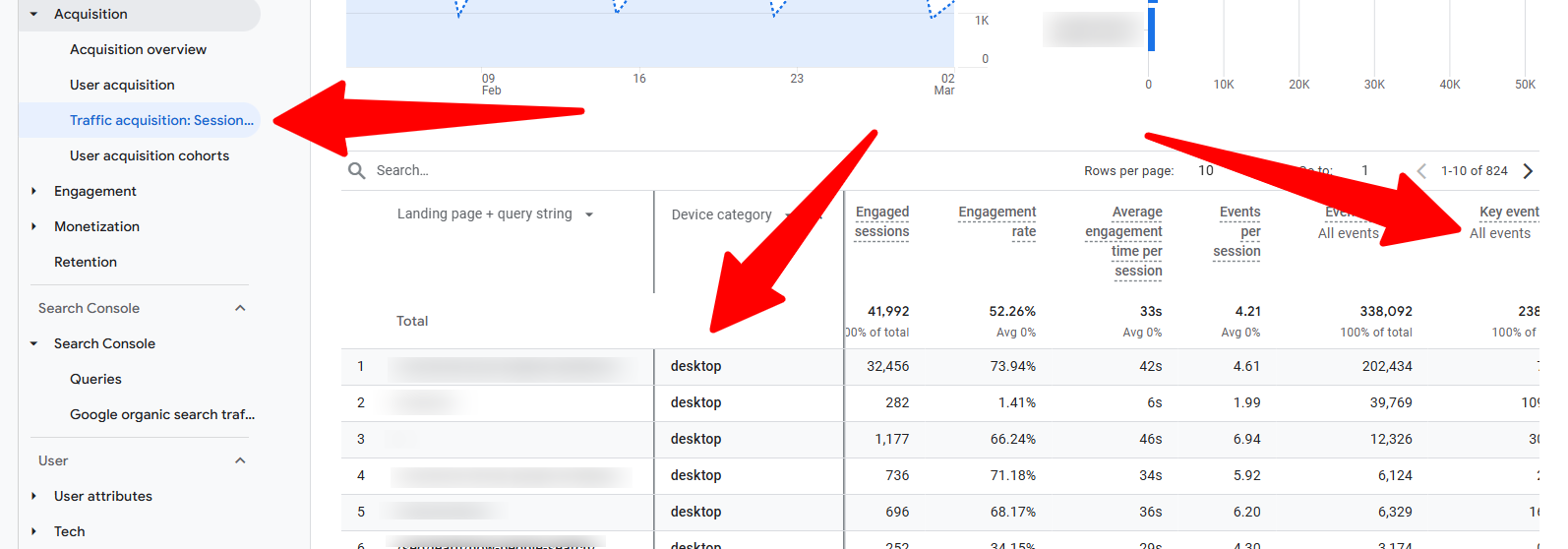Go to next page of table rows
The image size is (1568, 549).
pos(1528,170)
